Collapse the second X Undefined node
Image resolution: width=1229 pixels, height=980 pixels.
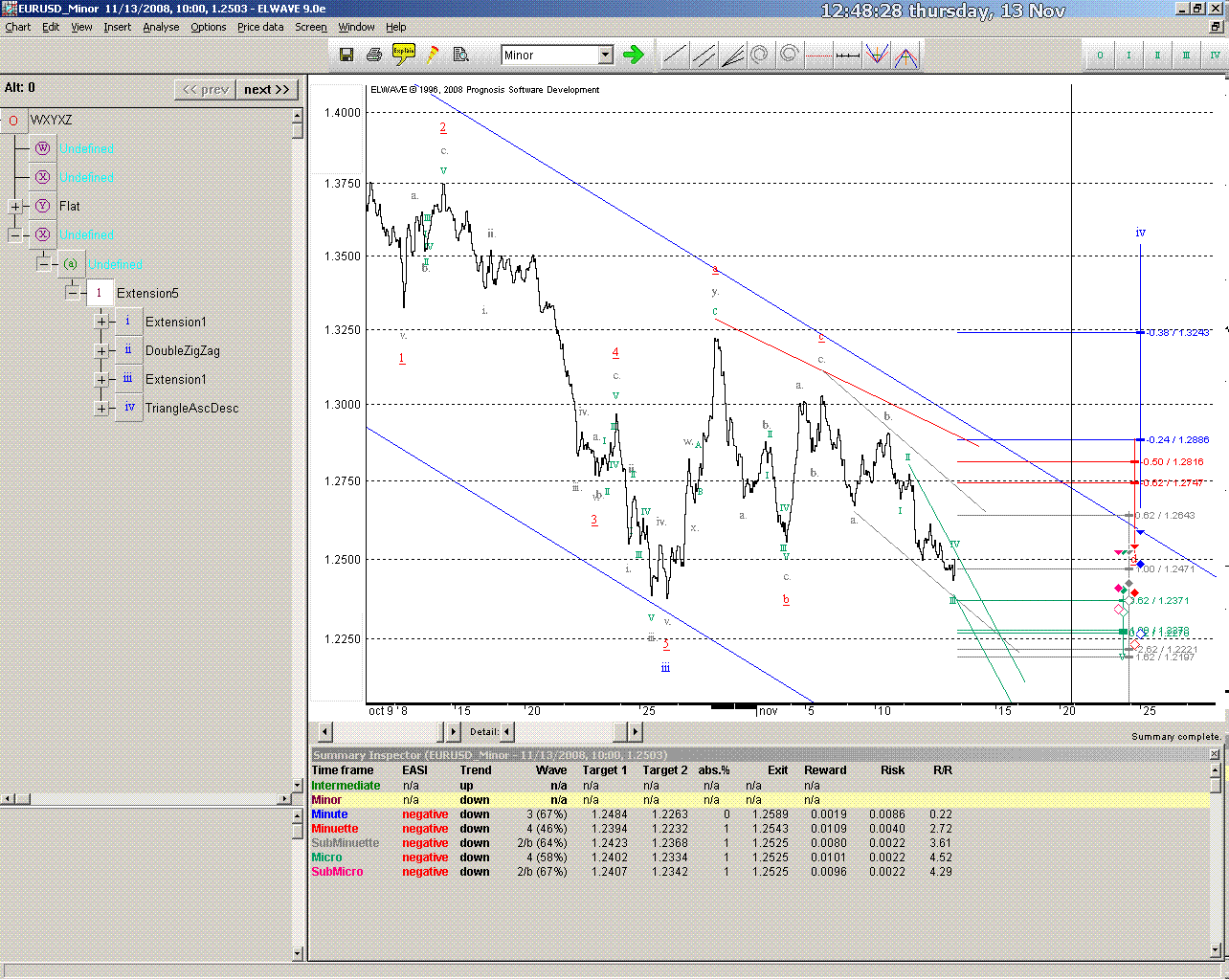coord(15,234)
